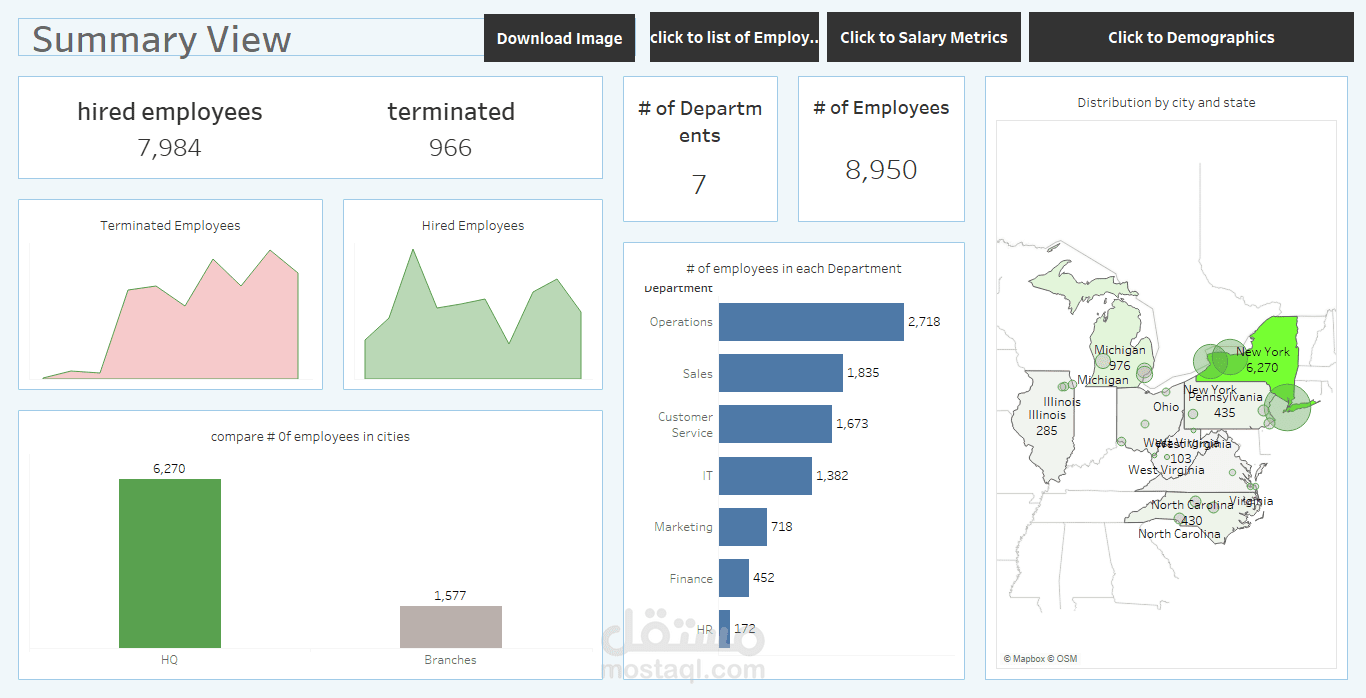Viewport: 1366px width, 698px height.
Task: Click to Salary Metrics button
Action: (924, 37)
